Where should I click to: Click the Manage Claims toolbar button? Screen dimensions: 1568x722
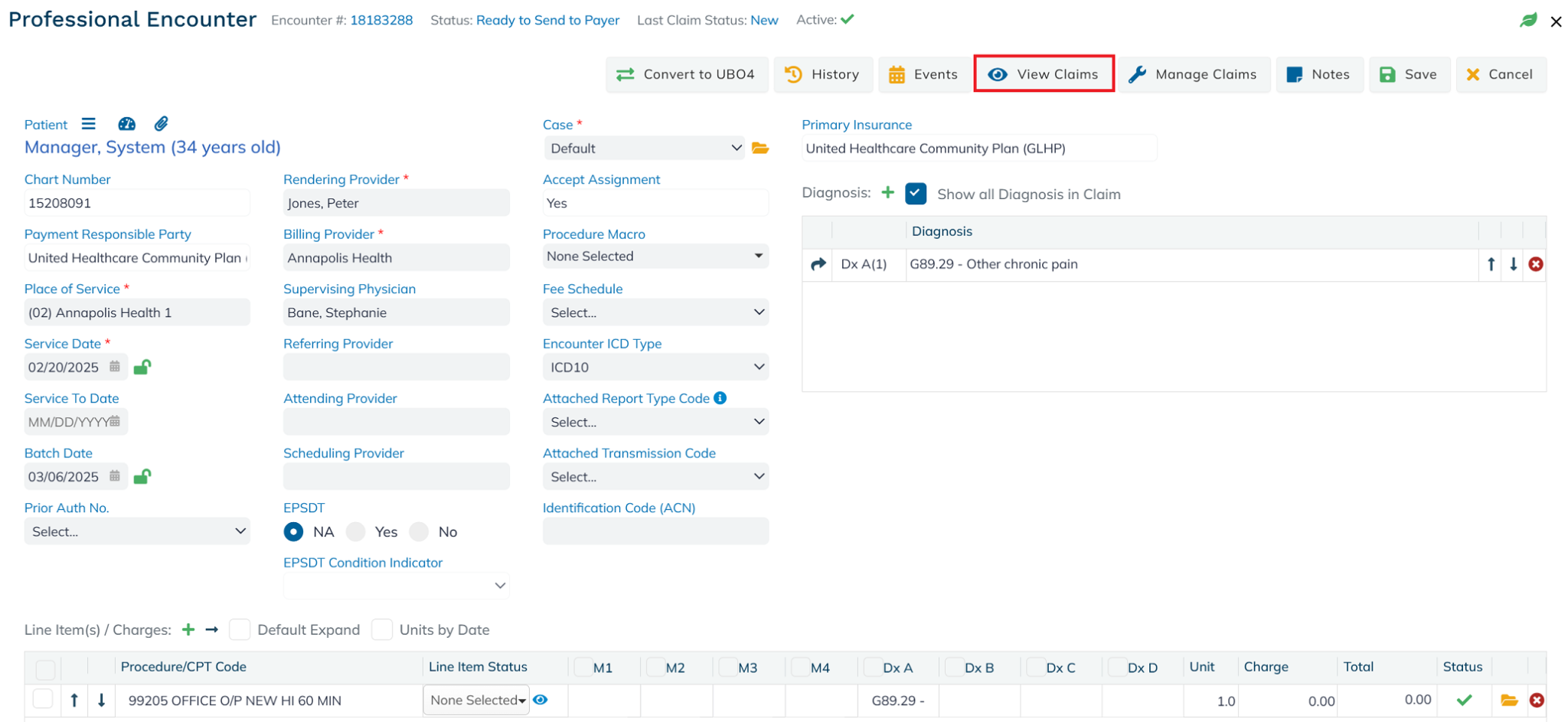coord(1194,74)
